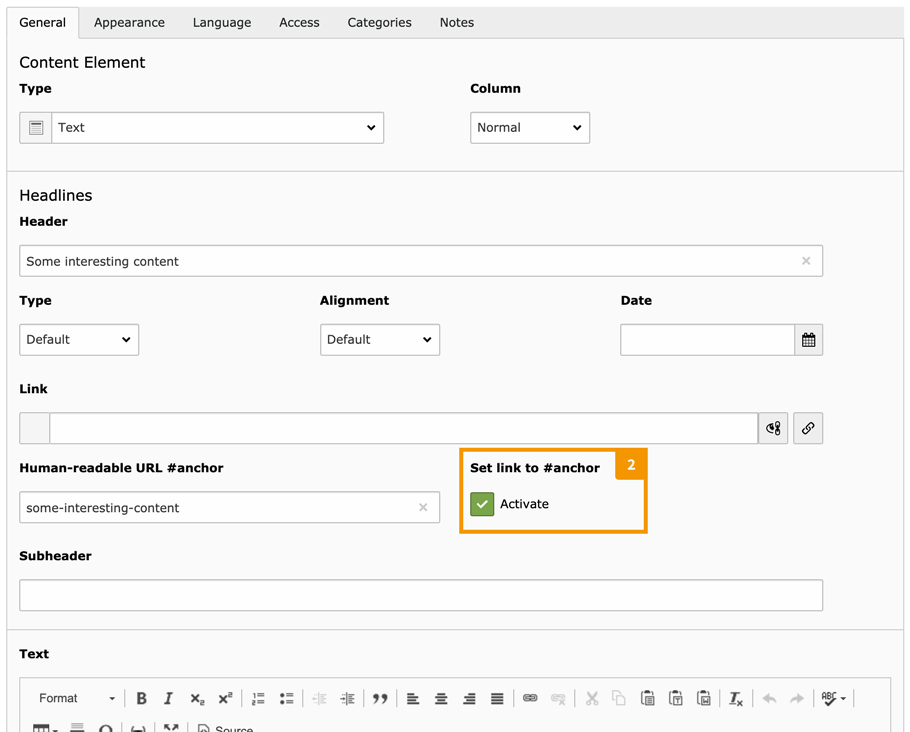
Task: Paste from Word
Action: click(x=703, y=698)
